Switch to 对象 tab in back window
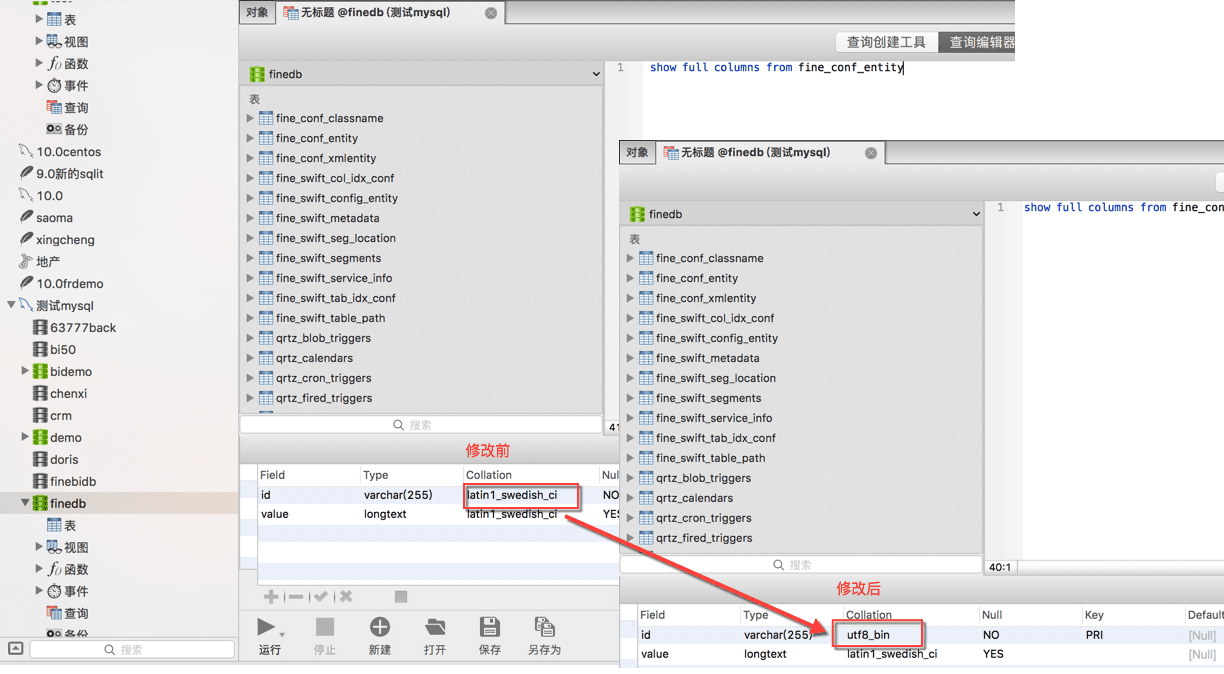Screen dimensions: 1224x674 pos(257,13)
